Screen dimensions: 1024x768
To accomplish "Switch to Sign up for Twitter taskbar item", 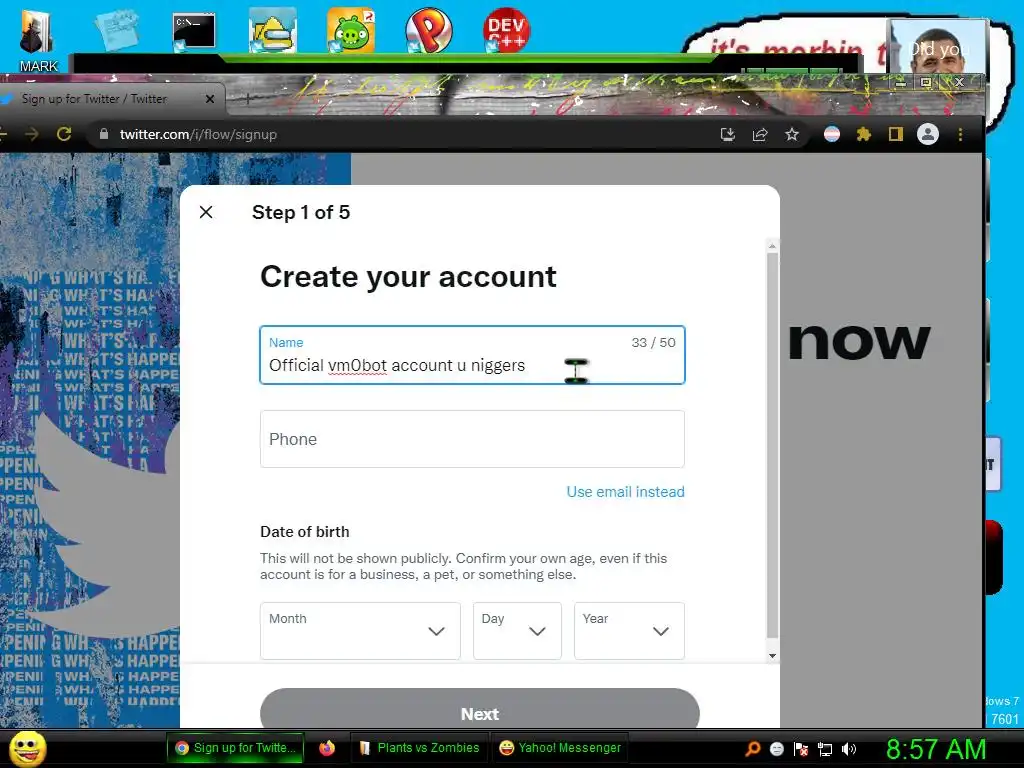I will [234, 748].
